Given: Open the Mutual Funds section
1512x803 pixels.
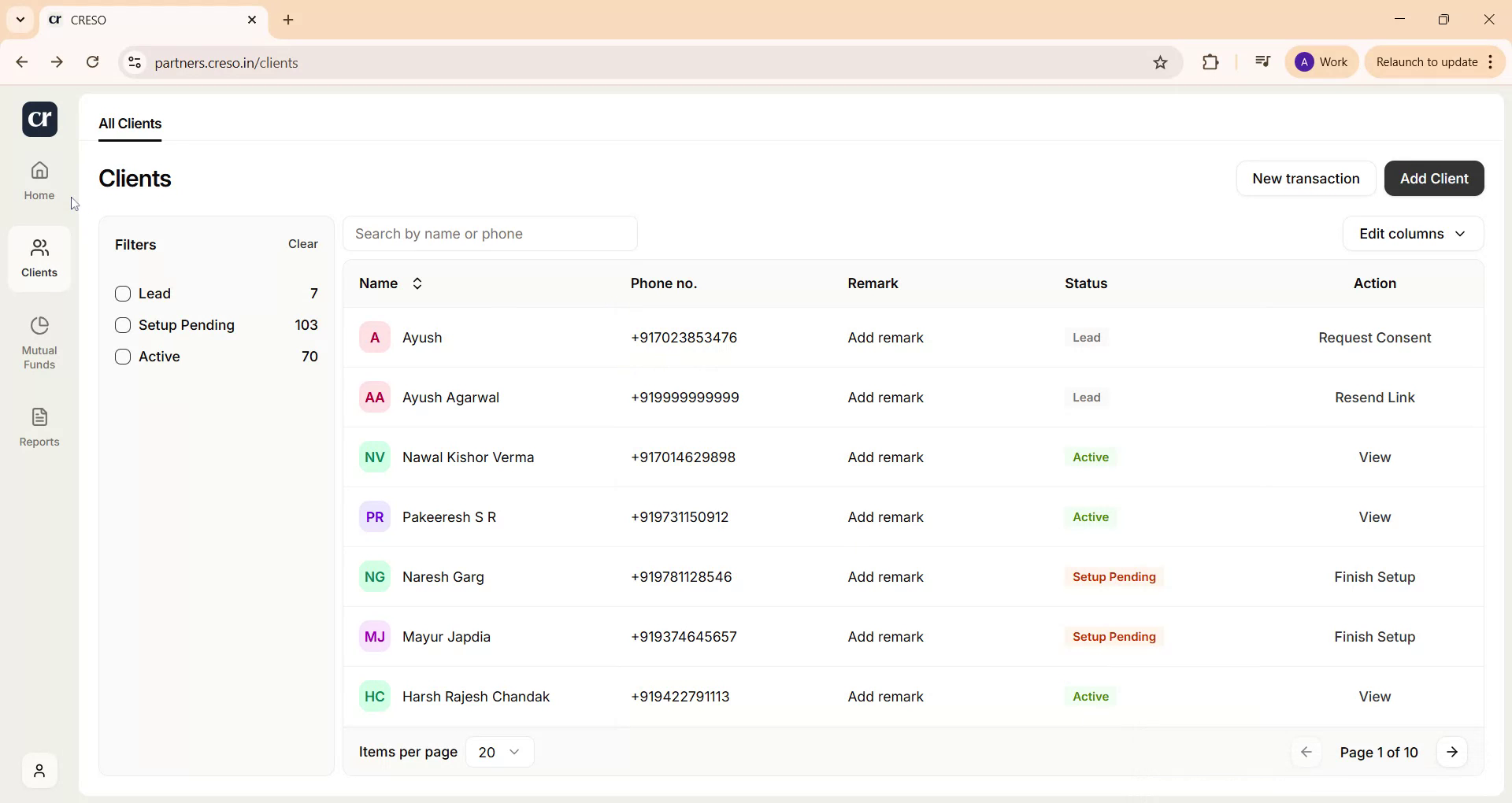Looking at the screenshot, I should coord(39,342).
